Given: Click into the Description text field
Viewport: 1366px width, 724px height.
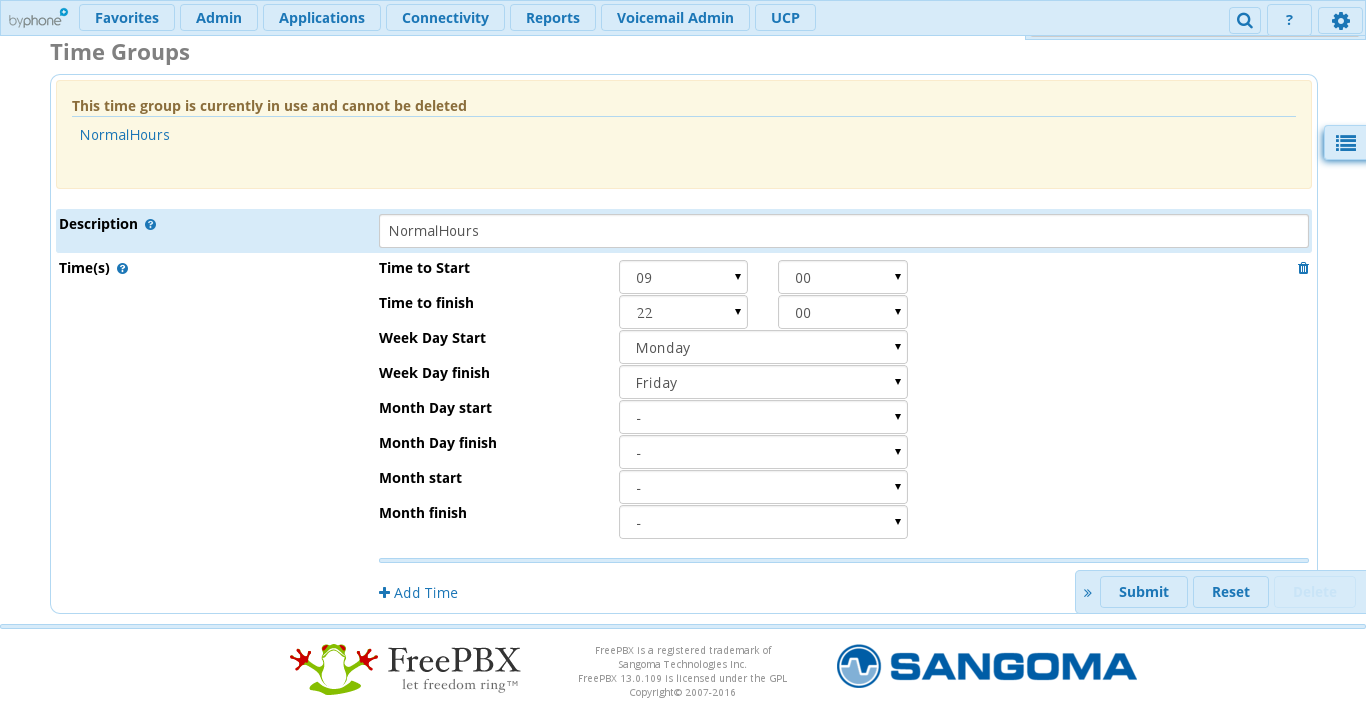Looking at the screenshot, I should pos(843,231).
